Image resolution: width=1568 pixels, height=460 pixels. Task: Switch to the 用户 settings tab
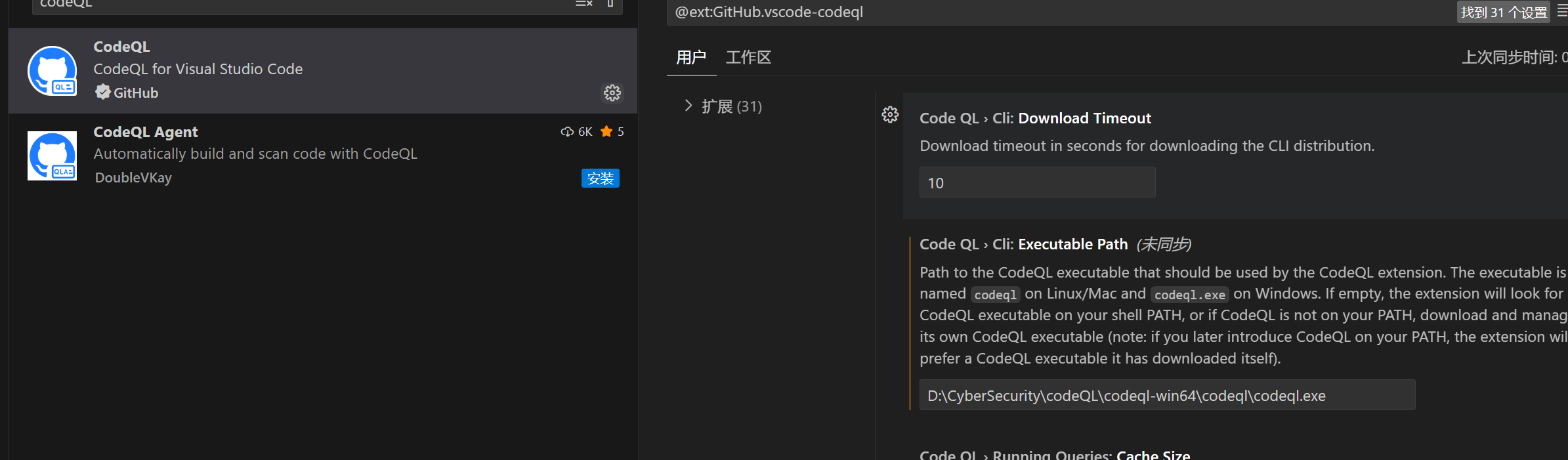[690, 58]
